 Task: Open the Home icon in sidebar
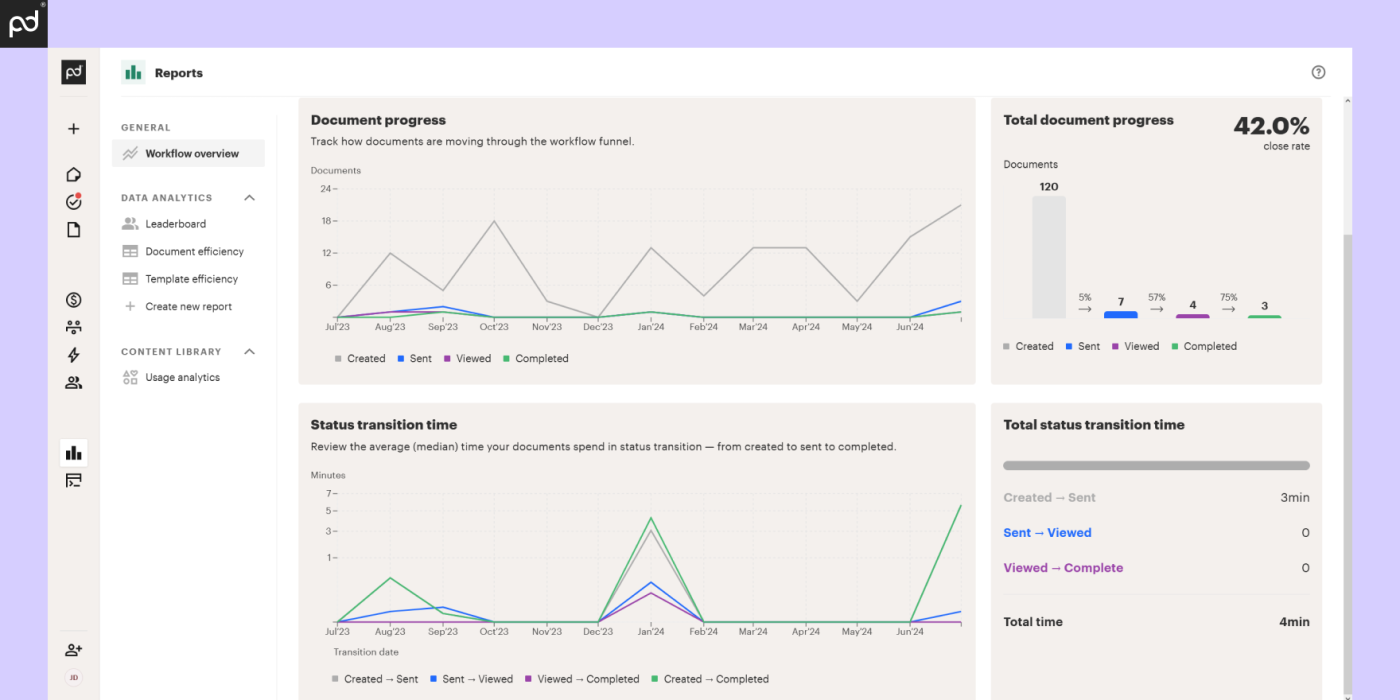point(73,175)
